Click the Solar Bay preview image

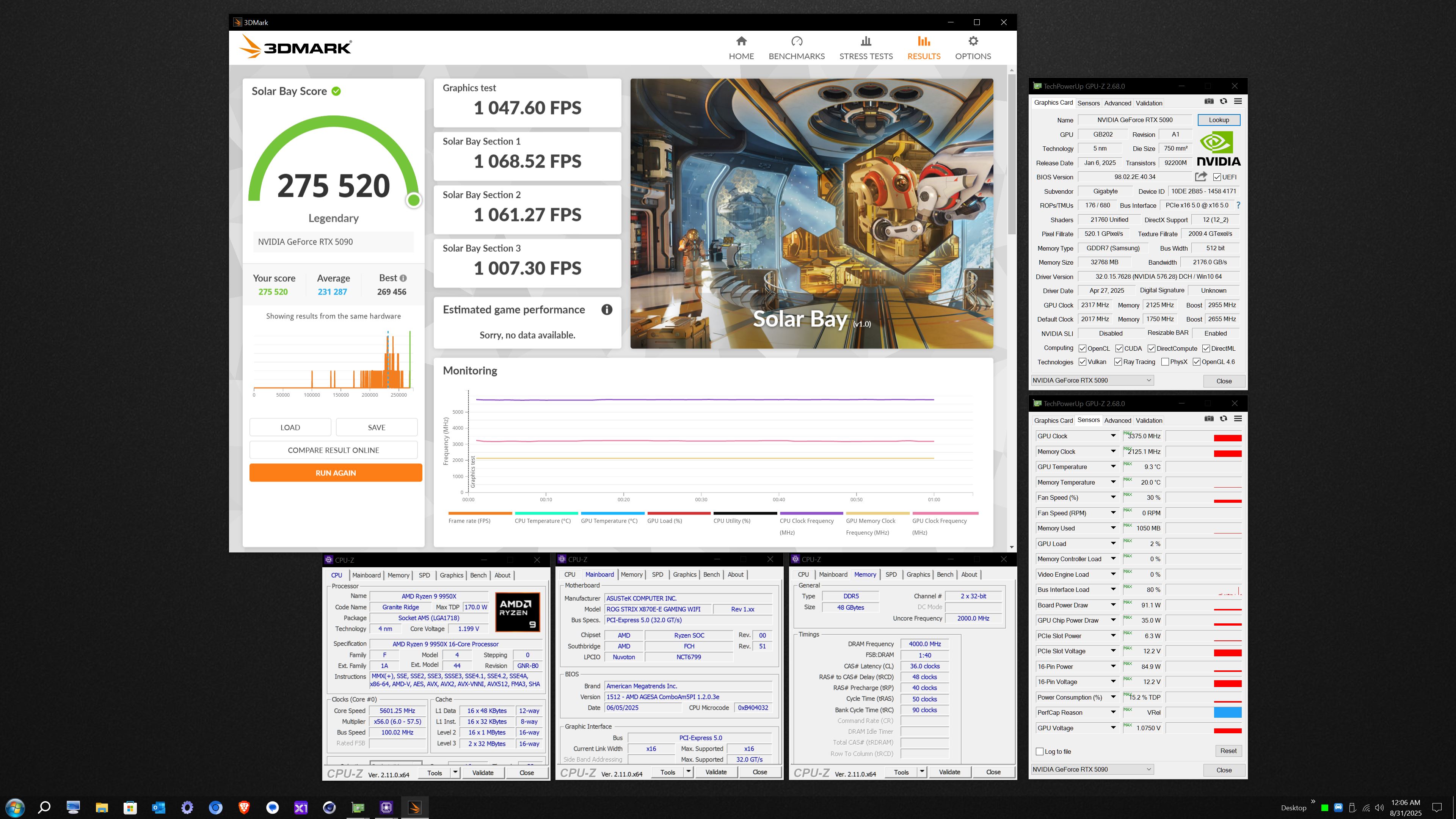tap(812, 213)
